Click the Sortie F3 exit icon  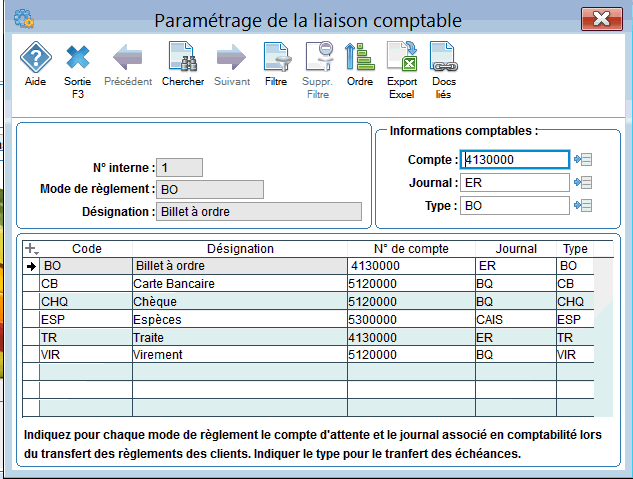78,58
